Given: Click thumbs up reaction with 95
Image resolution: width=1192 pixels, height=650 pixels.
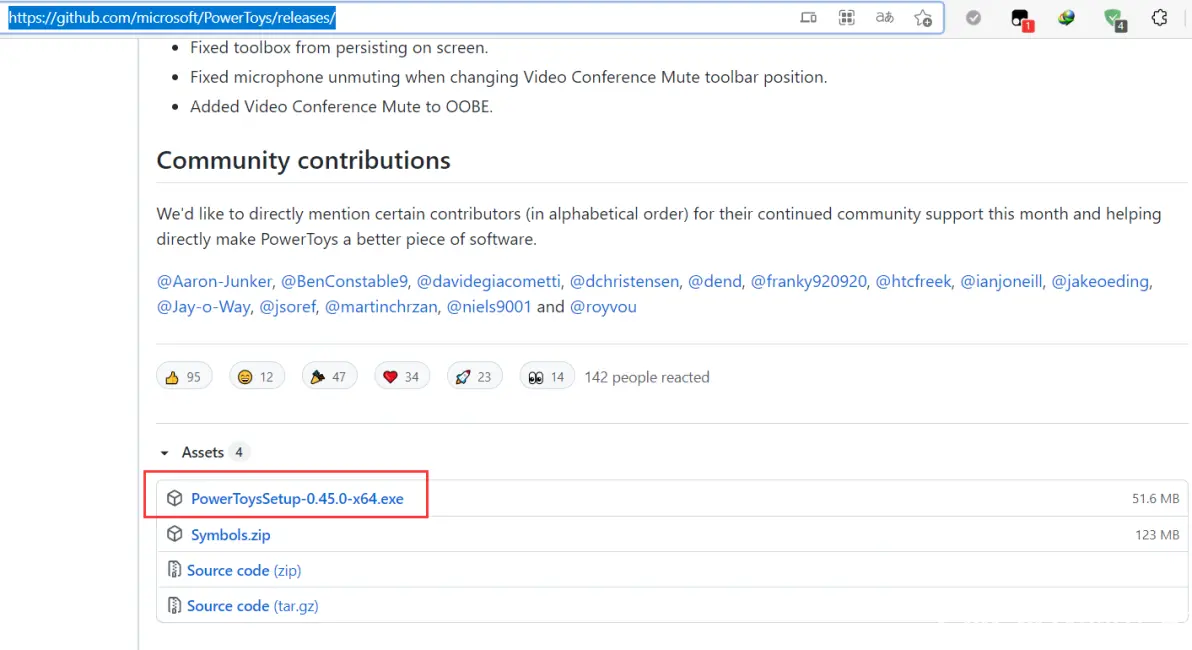Looking at the screenshot, I should [184, 376].
